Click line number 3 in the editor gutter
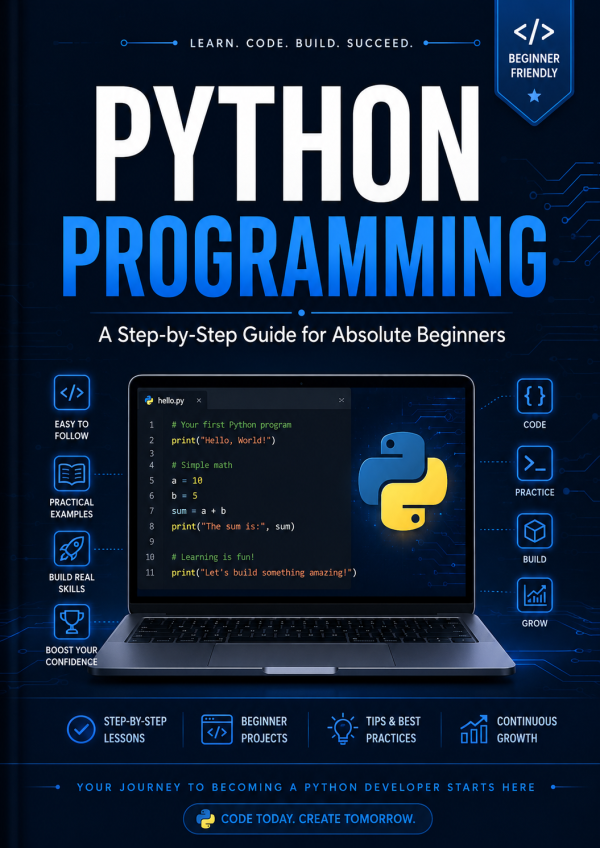Viewport: 600px width, 848px height. 151,453
